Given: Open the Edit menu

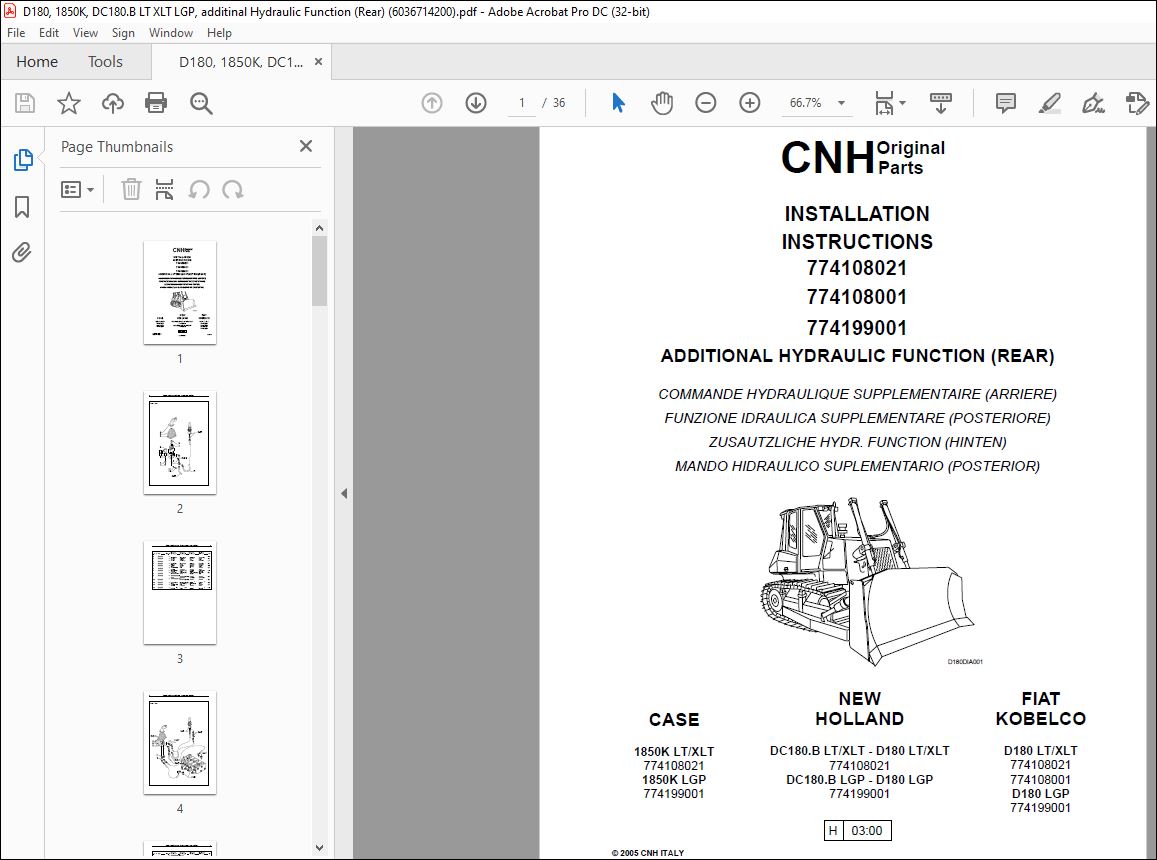Looking at the screenshot, I should [x=49, y=32].
